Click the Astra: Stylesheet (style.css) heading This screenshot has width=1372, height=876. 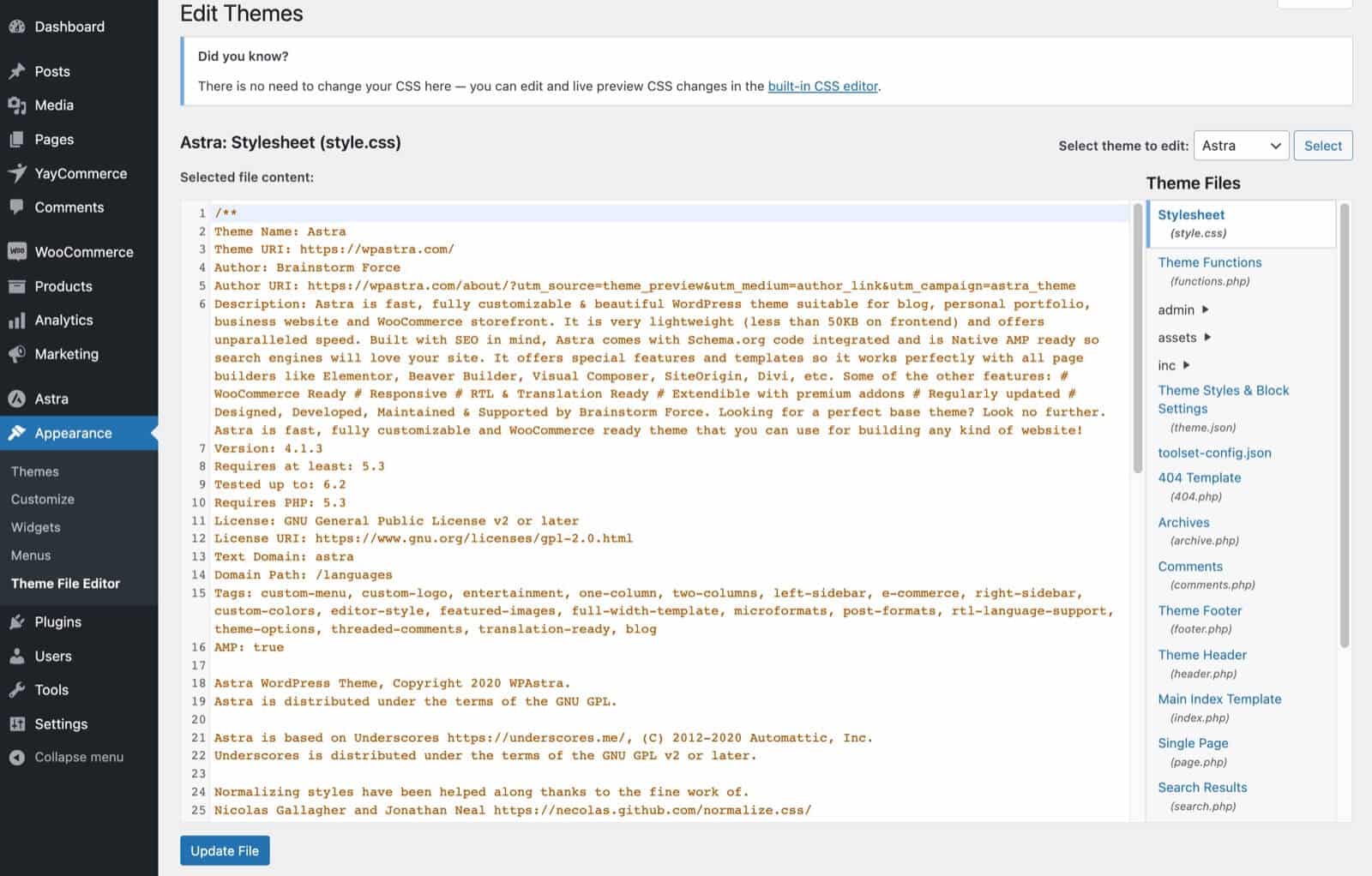(x=291, y=142)
